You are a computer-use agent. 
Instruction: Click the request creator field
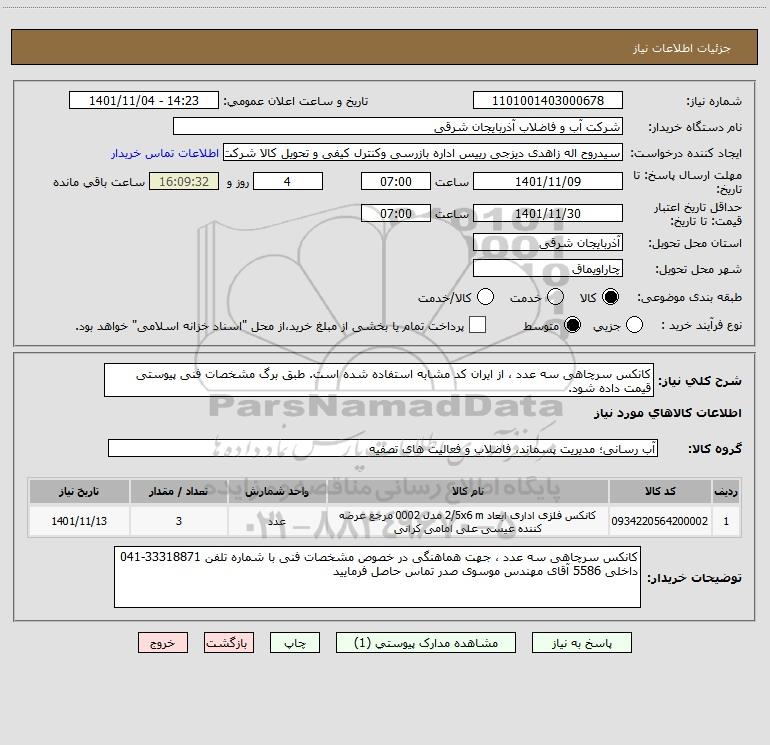(423, 153)
